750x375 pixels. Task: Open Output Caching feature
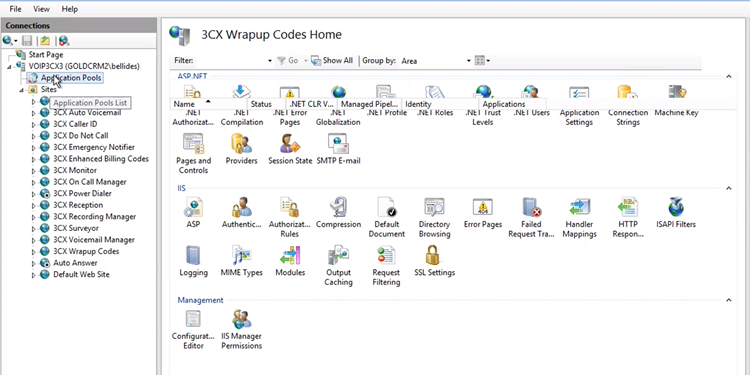338,266
